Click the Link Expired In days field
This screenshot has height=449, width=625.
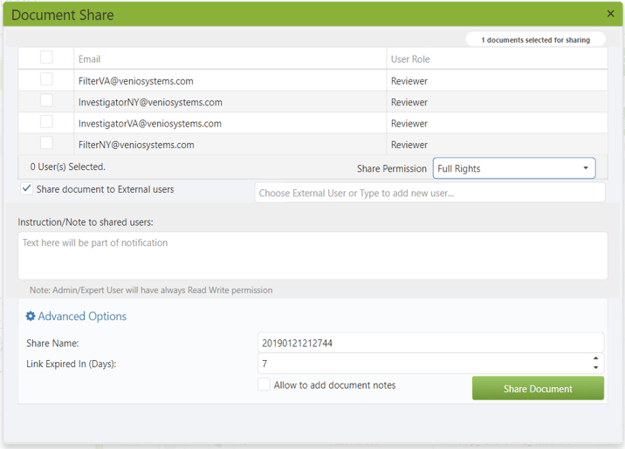(422, 364)
